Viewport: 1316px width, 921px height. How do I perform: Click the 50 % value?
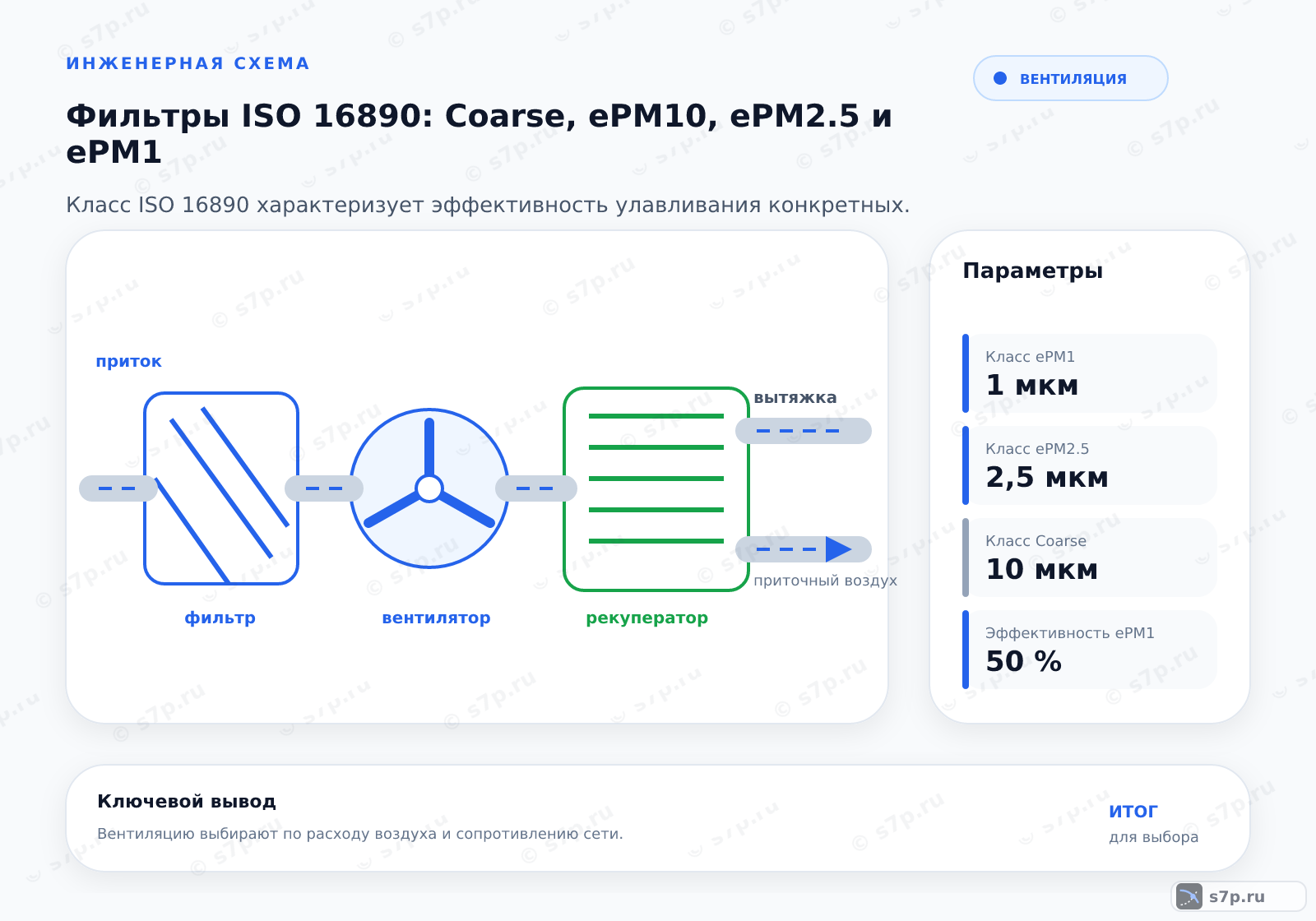[1023, 662]
